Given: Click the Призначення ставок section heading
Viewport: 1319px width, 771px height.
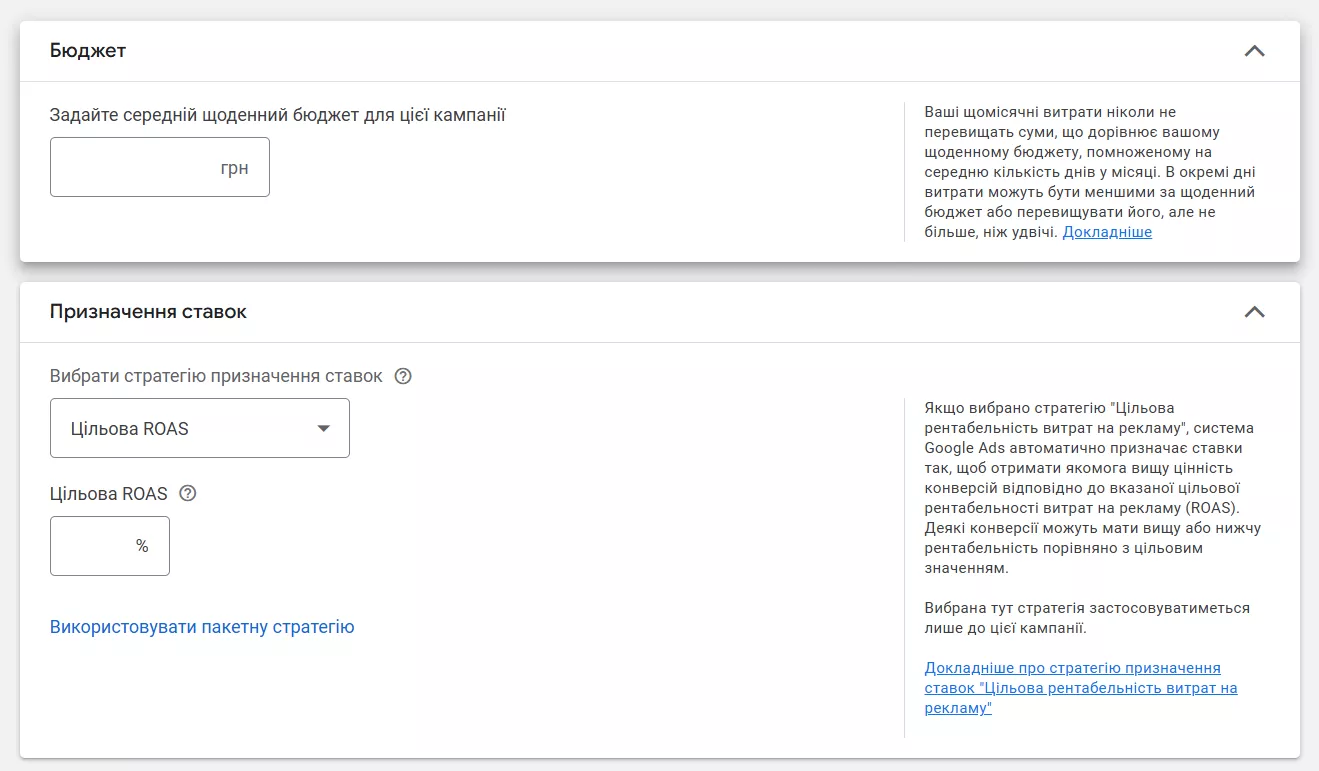Looking at the screenshot, I should click(148, 312).
